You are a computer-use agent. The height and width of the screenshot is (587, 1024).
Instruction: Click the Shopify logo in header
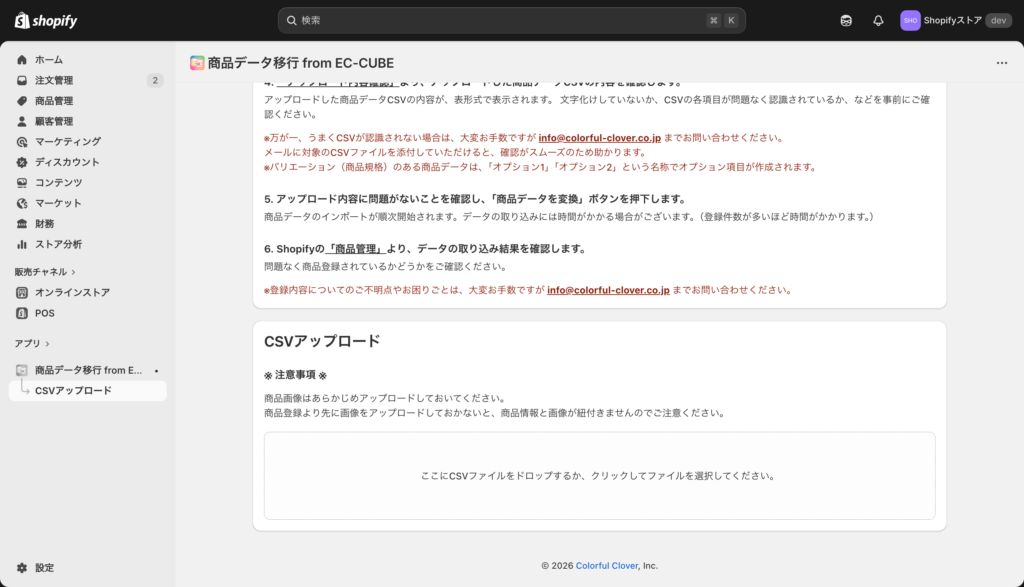click(x=46, y=20)
